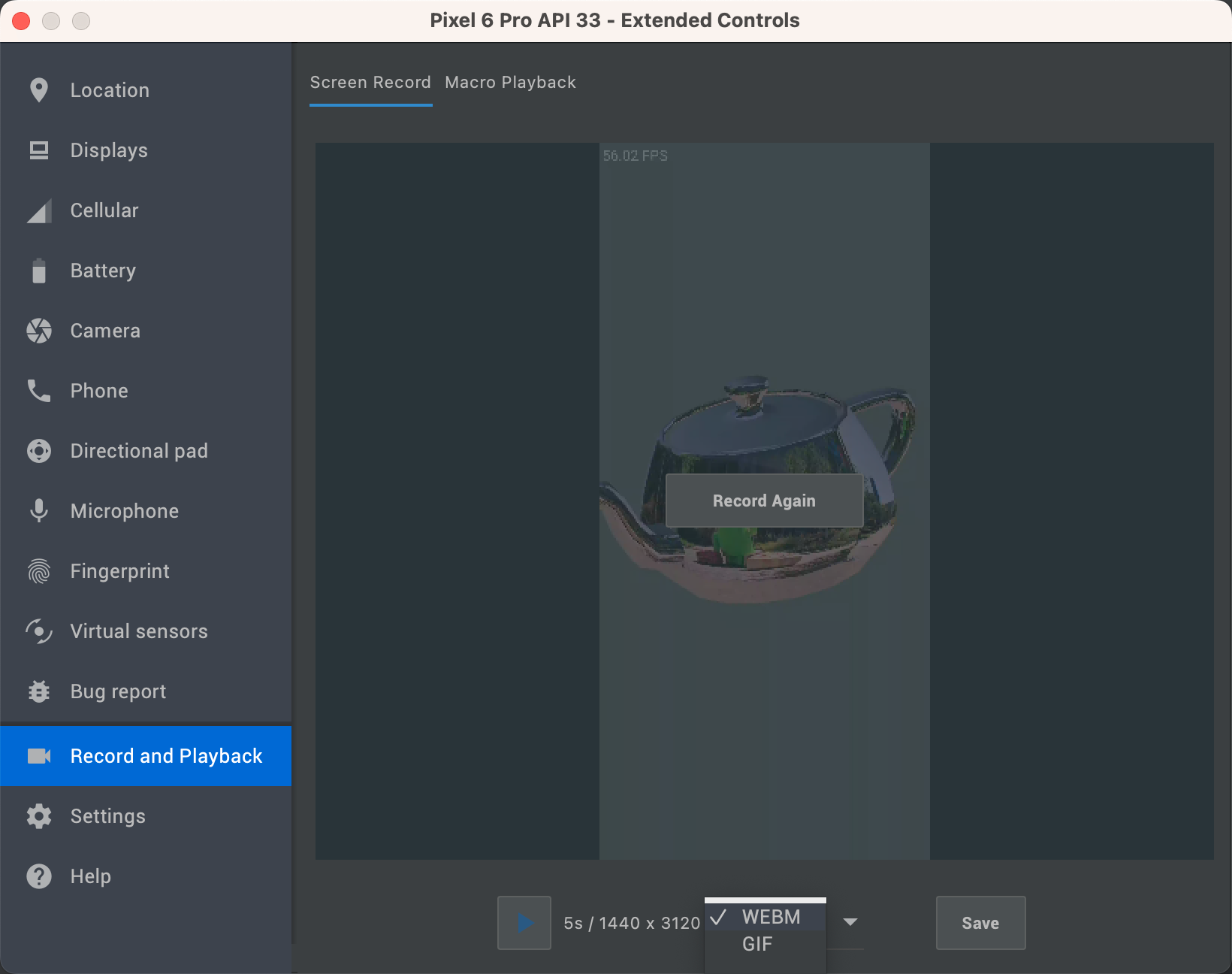
Task: Open the Displays monitor icon
Action: [39, 150]
